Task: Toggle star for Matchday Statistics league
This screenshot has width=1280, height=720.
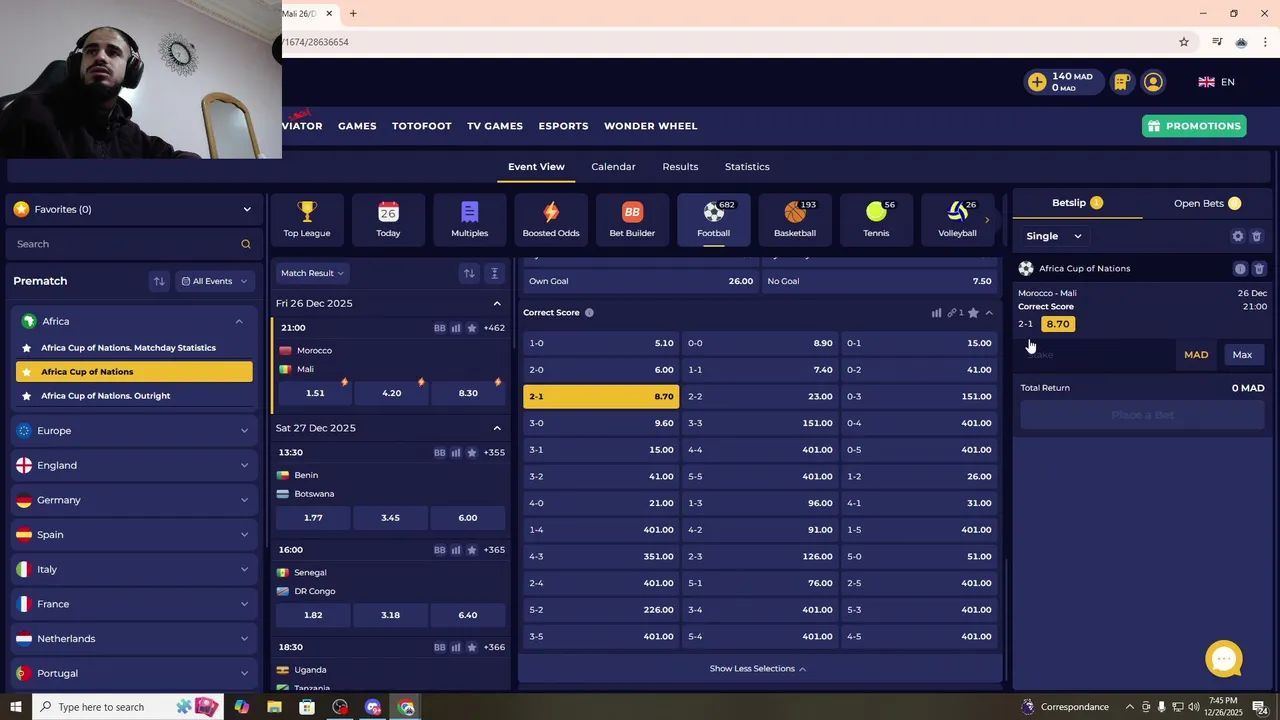Action: point(26,348)
